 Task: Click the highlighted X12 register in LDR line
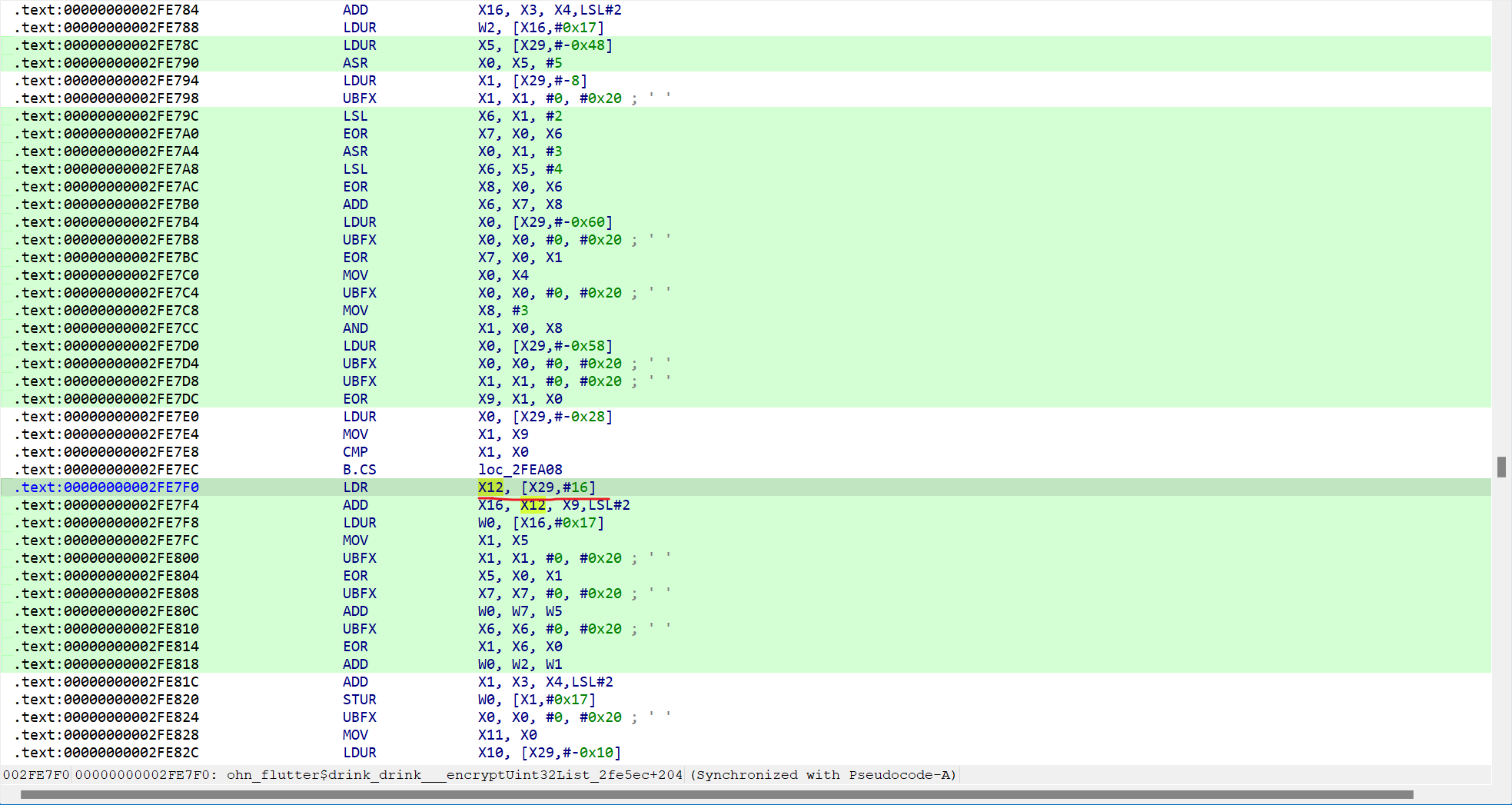coord(490,487)
